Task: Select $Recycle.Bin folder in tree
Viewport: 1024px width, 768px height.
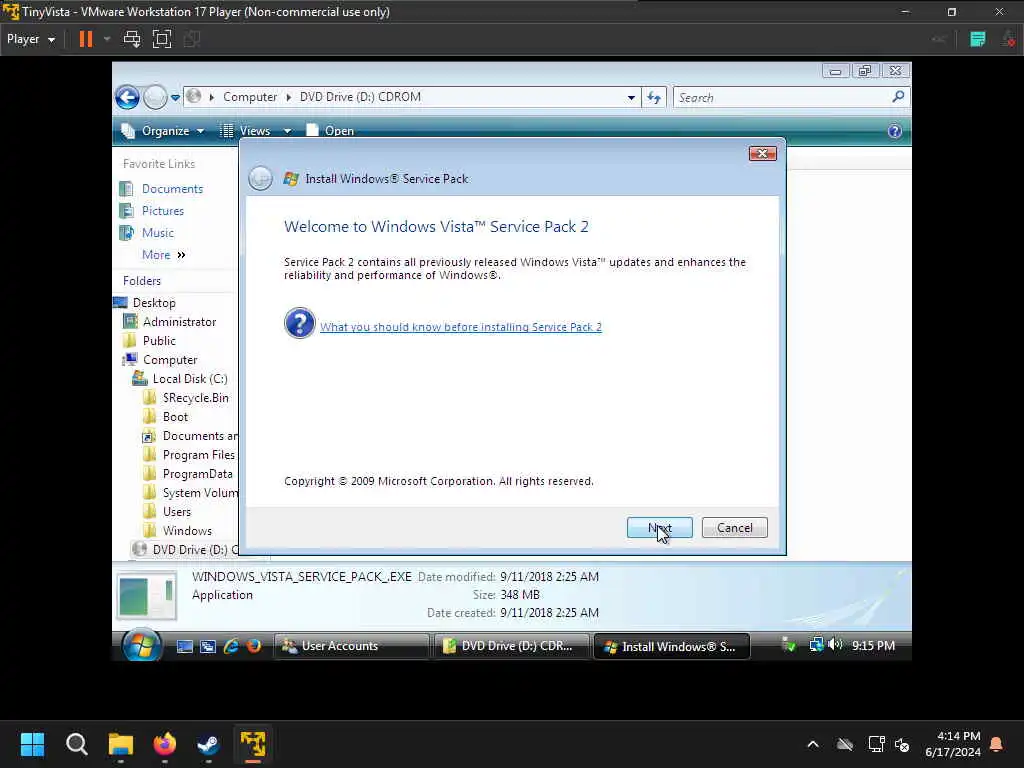Action: coord(195,398)
